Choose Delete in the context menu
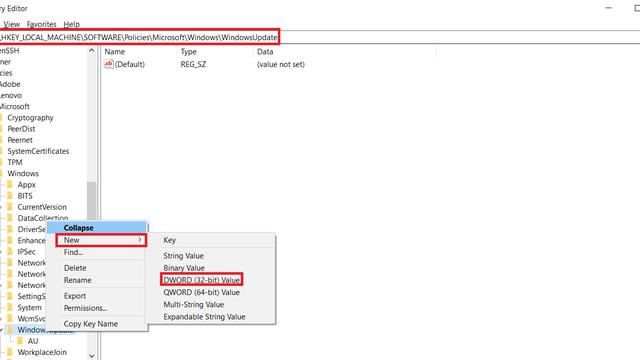 tap(75, 268)
